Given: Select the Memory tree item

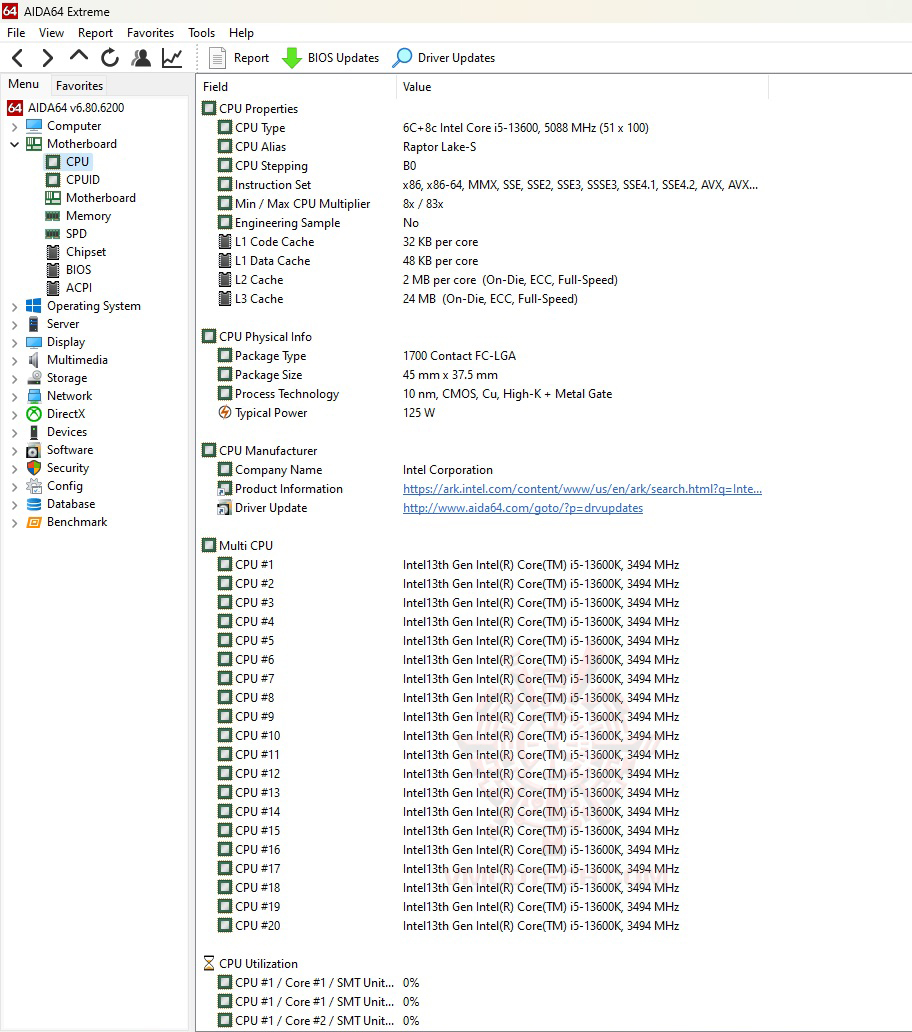Looking at the screenshot, I should tap(78, 216).
